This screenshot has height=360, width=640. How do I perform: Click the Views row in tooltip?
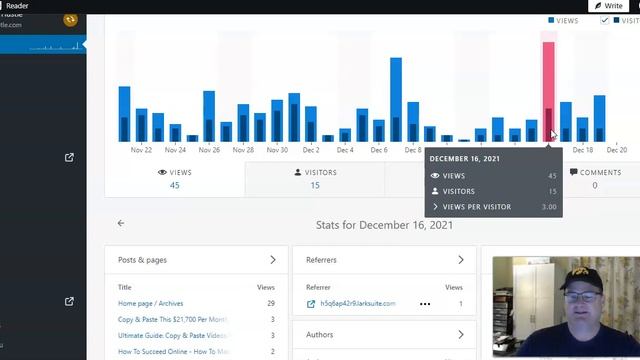point(493,176)
